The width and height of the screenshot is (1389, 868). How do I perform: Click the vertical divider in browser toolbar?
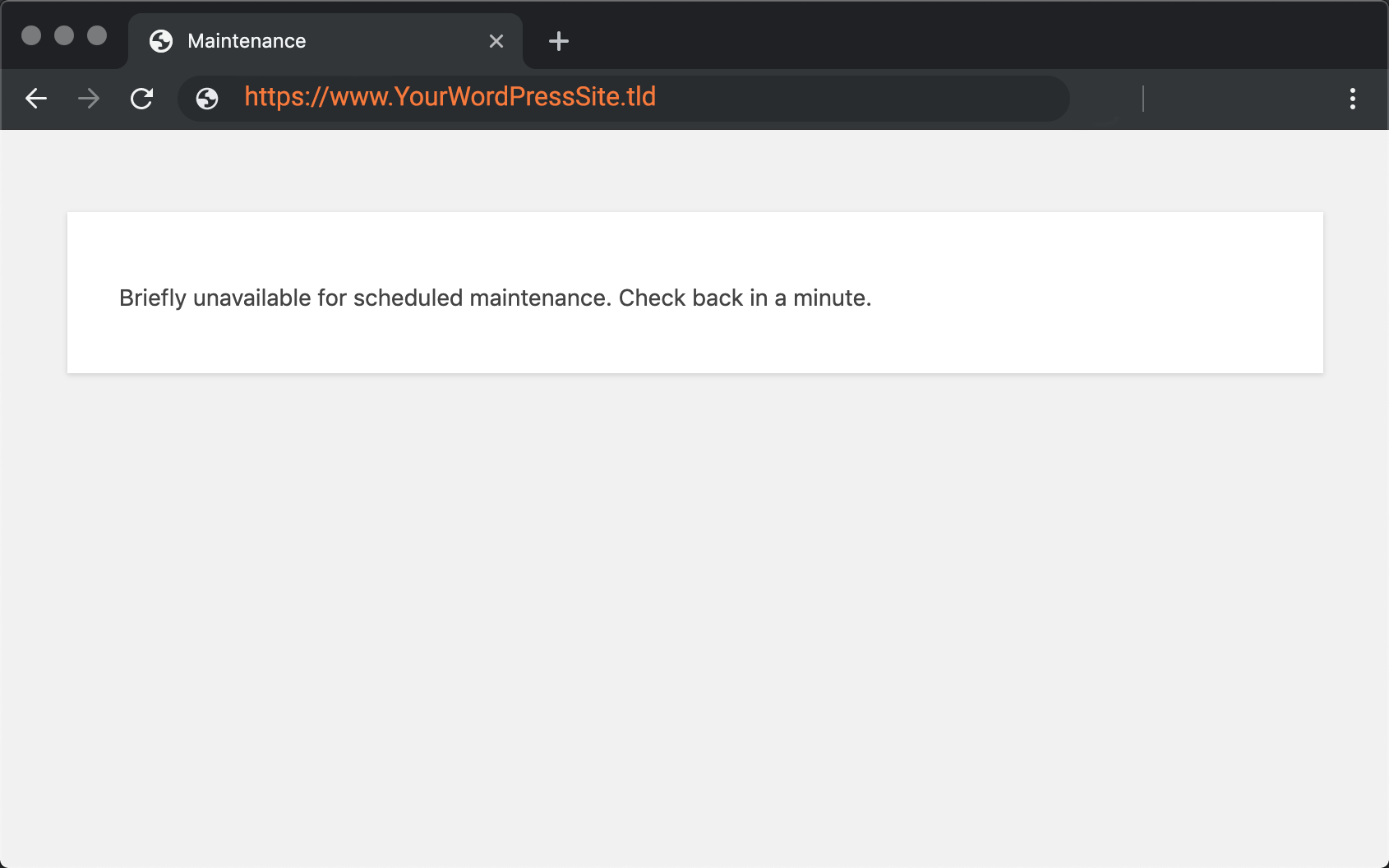pyautogui.click(x=1143, y=99)
